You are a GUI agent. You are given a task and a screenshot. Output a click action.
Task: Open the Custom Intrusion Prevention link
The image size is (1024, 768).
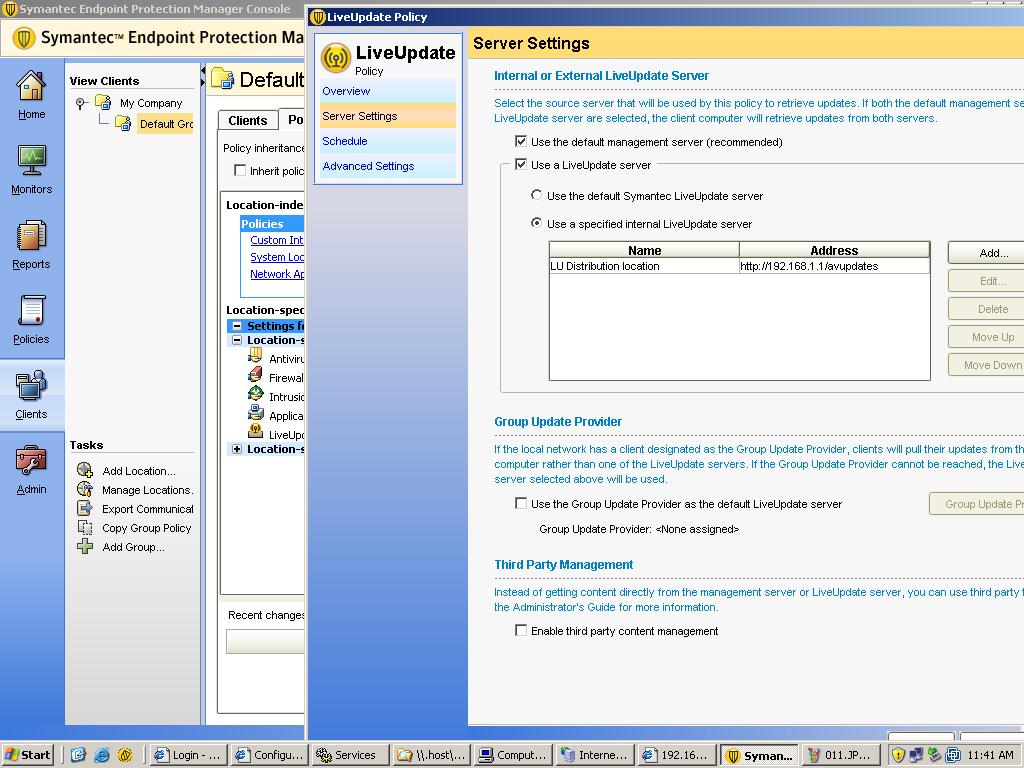277,240
